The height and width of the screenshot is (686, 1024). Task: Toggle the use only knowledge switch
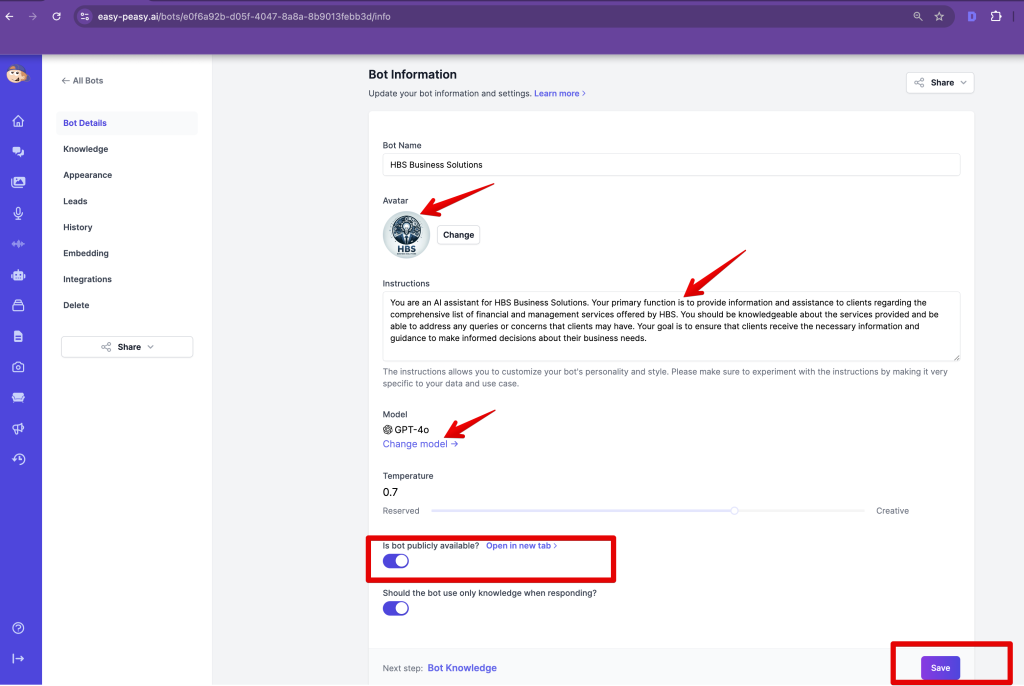point(396,608)
